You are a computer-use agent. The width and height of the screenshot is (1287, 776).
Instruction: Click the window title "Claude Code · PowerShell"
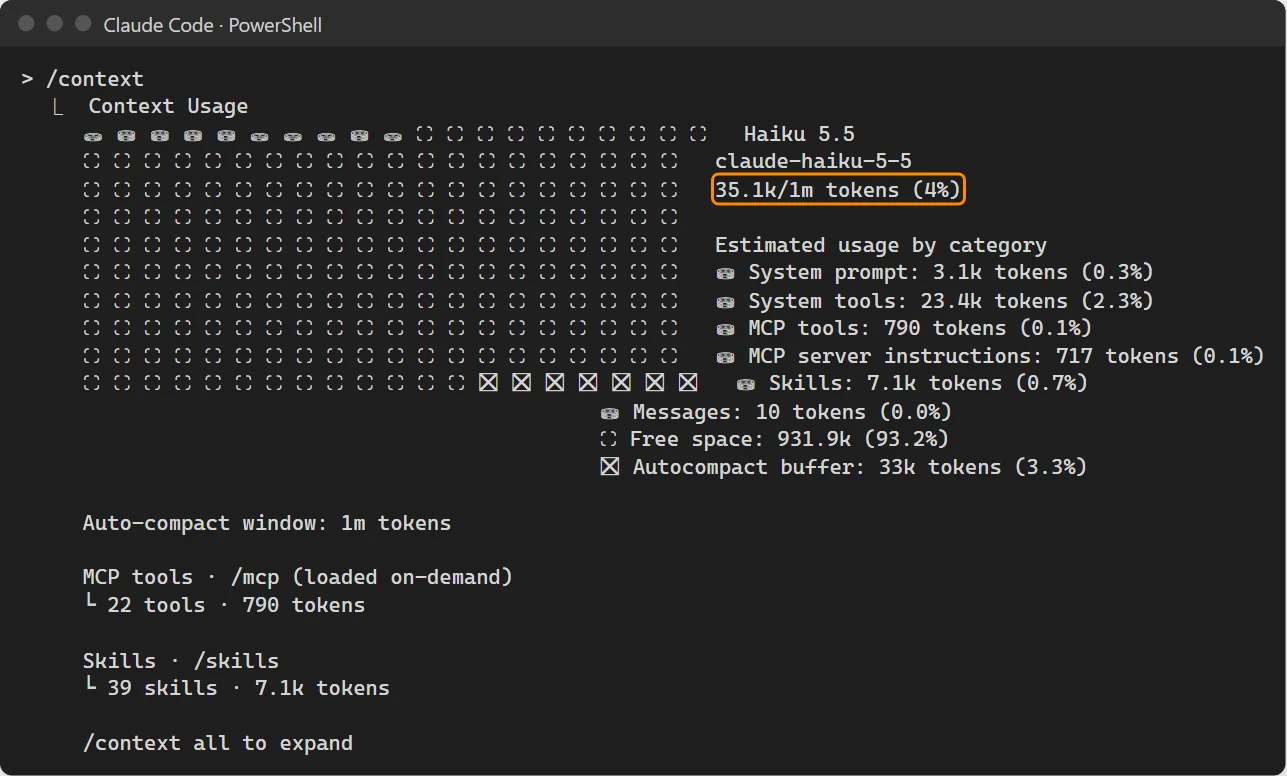[213, 24]
